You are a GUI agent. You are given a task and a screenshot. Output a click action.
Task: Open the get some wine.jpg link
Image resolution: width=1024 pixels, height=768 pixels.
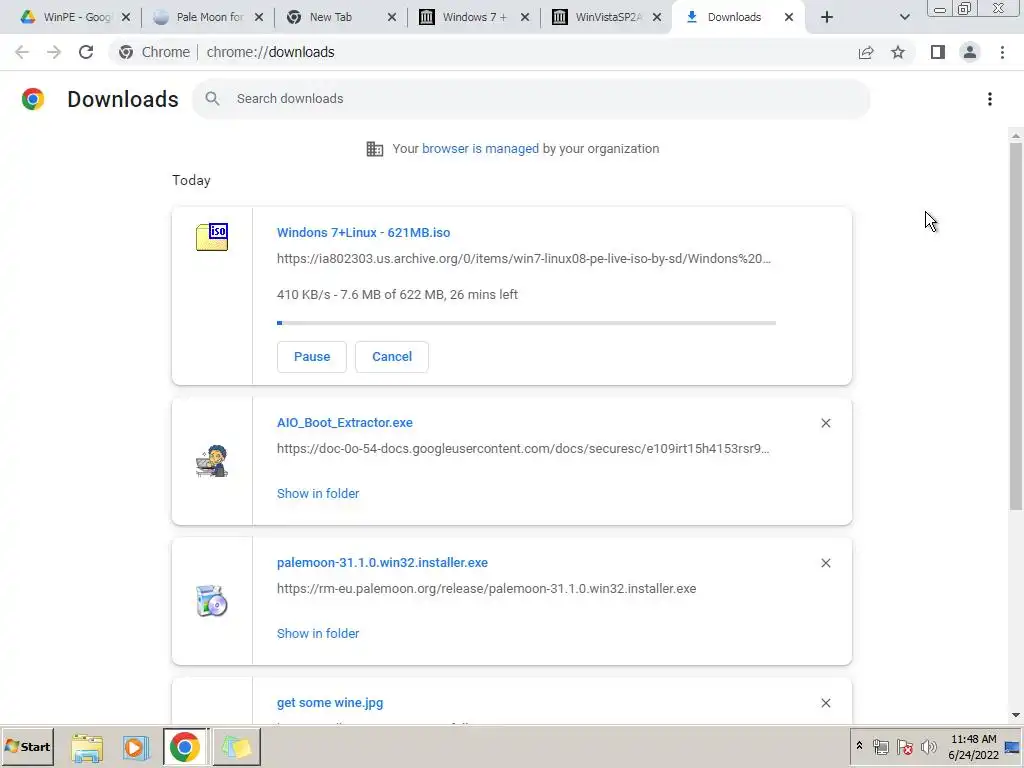[x=330, y=703]
